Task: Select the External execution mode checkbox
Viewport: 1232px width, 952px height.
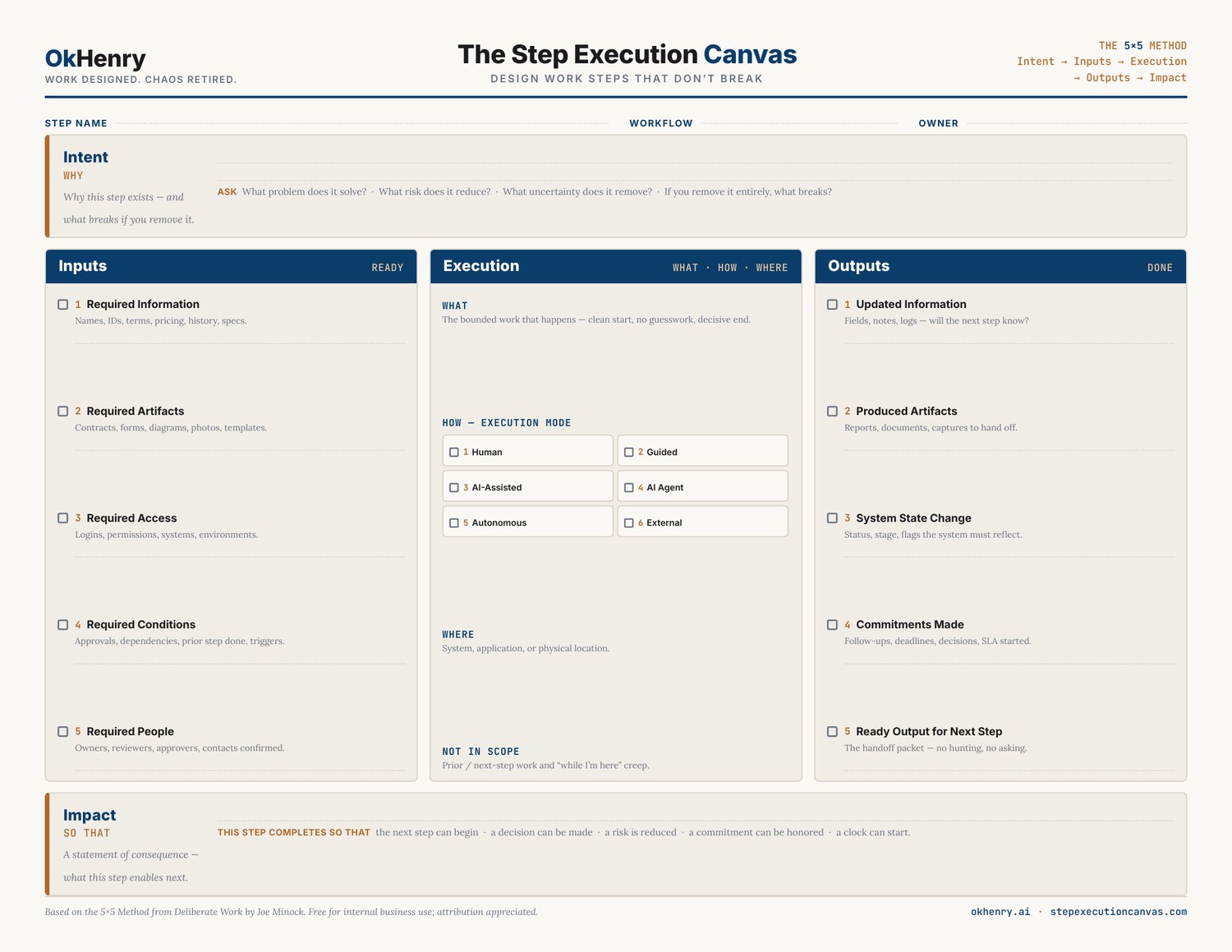Action: (629, 523)
